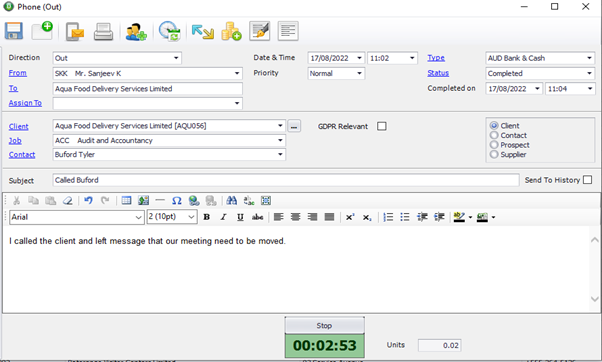Tick the GDPR Relevant checkbox
The image size is (602, 362).
point(382,126)
